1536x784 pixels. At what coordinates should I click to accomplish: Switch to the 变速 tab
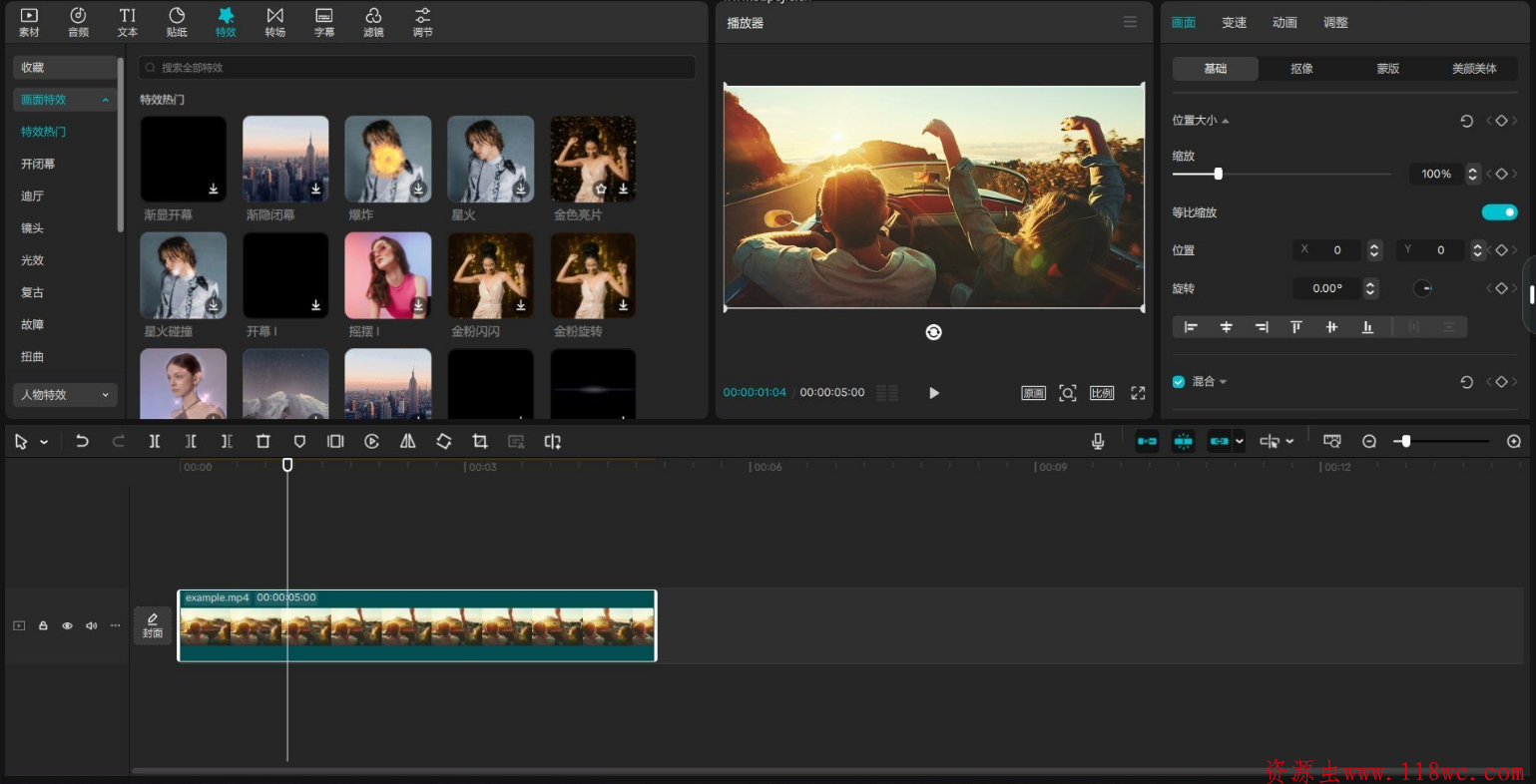coord(1234,23)
